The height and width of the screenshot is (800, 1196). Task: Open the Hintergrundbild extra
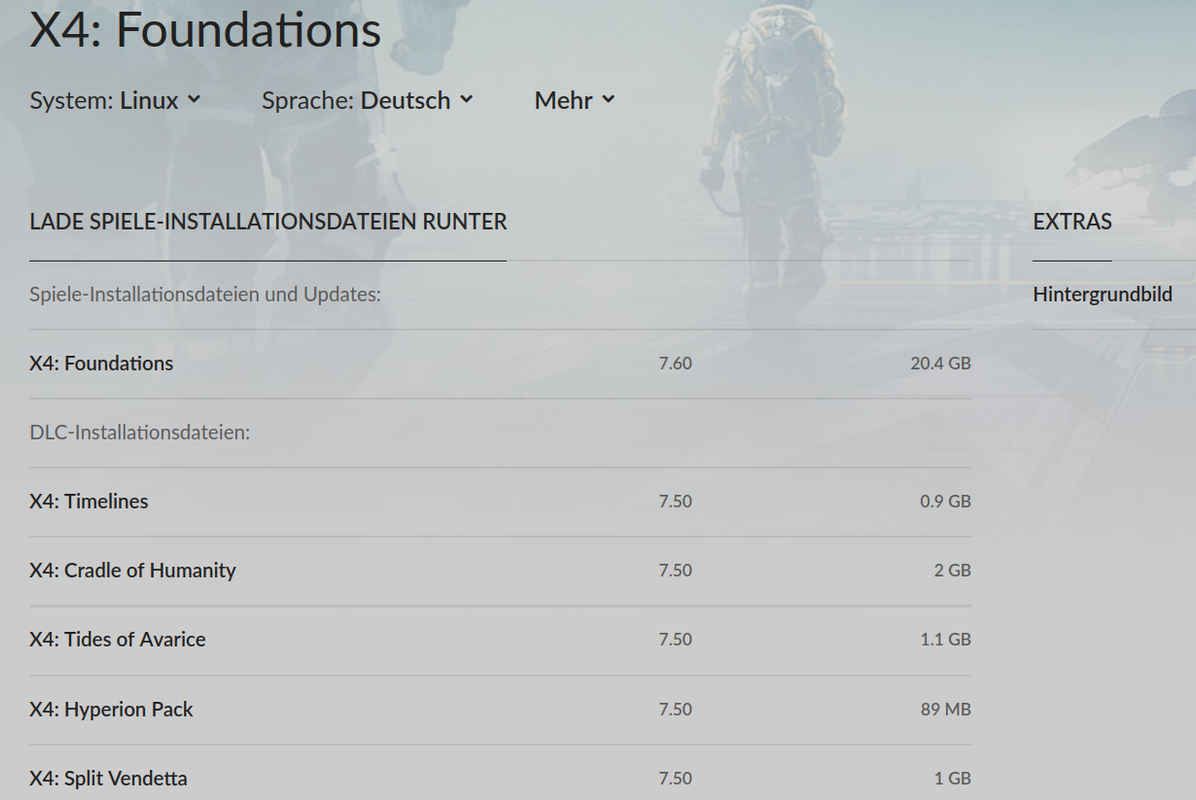point(1102,294)
